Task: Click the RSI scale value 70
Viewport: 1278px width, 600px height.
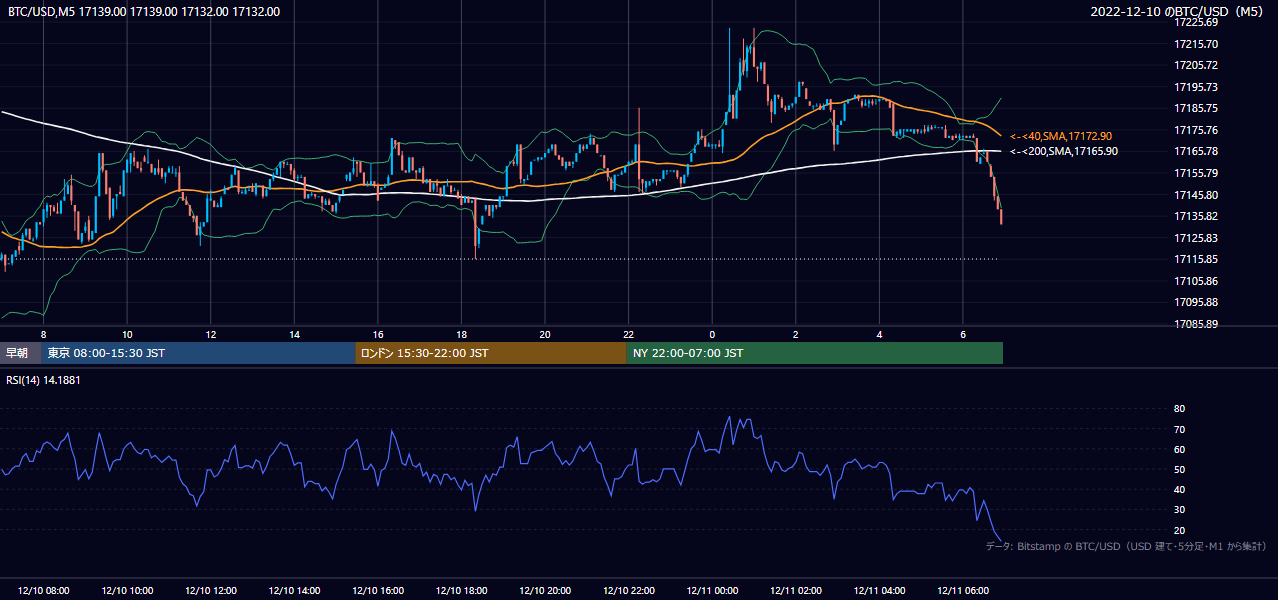Action: coord(1179,429)
